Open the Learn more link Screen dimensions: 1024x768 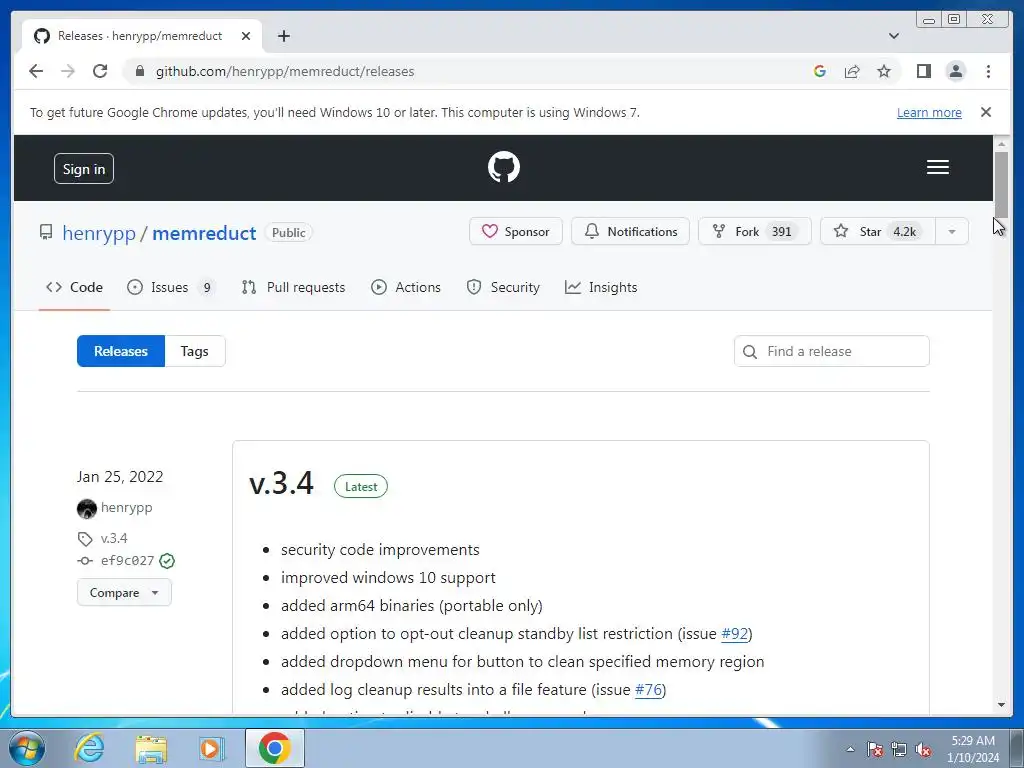[929, 112]
